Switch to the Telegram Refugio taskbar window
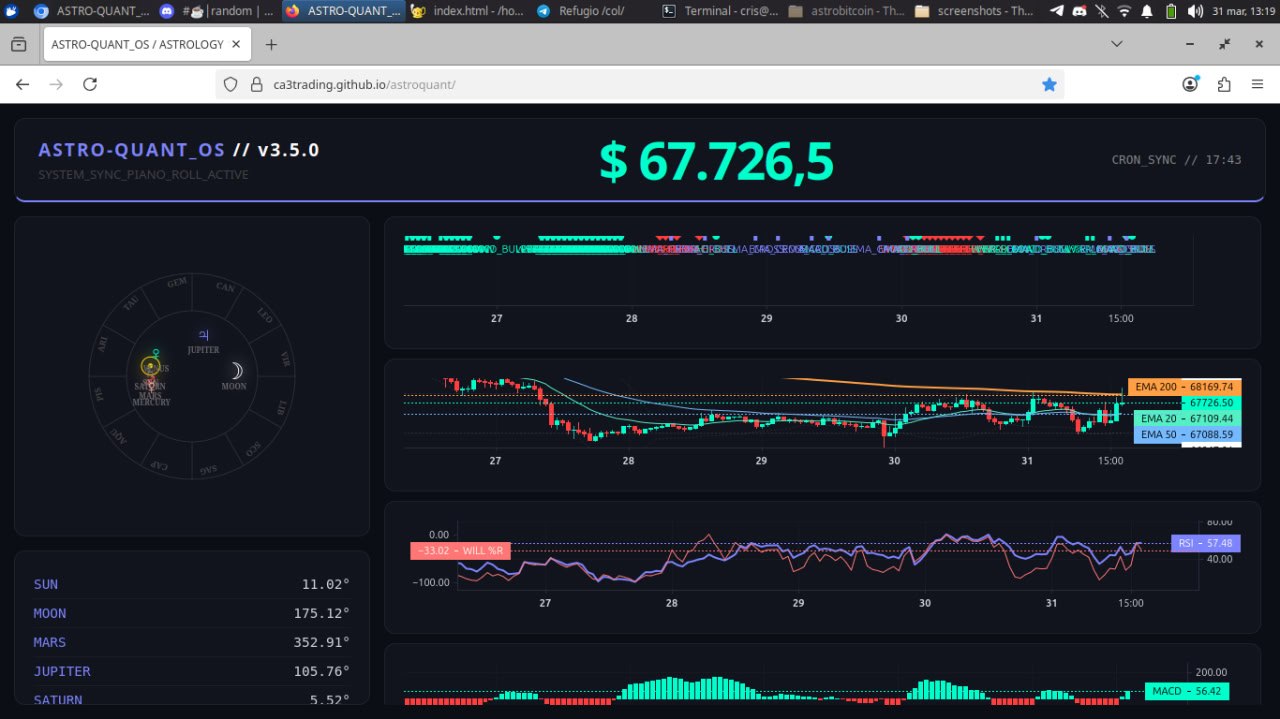This screenshot has width=1280, height=719. tap(594, 11)
